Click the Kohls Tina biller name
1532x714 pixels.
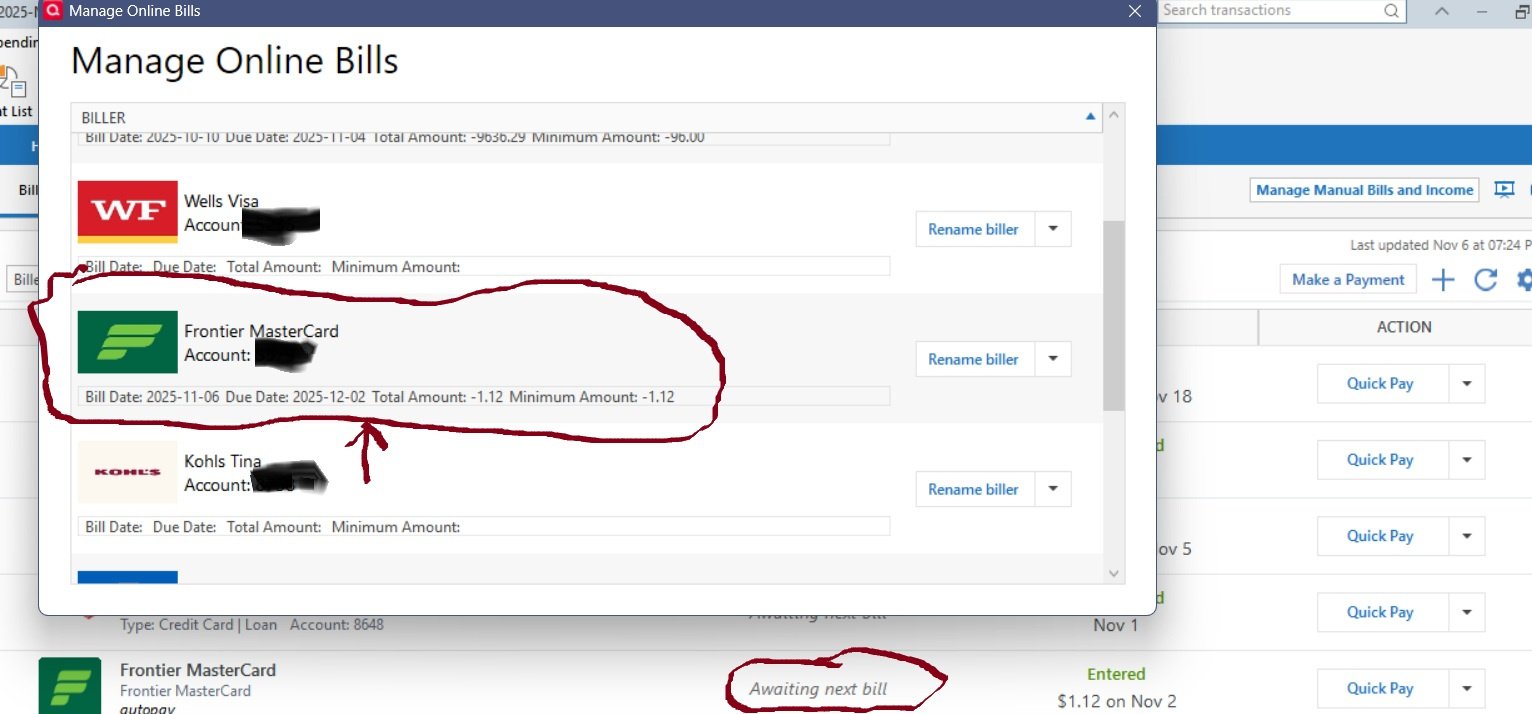coord(223,461)
